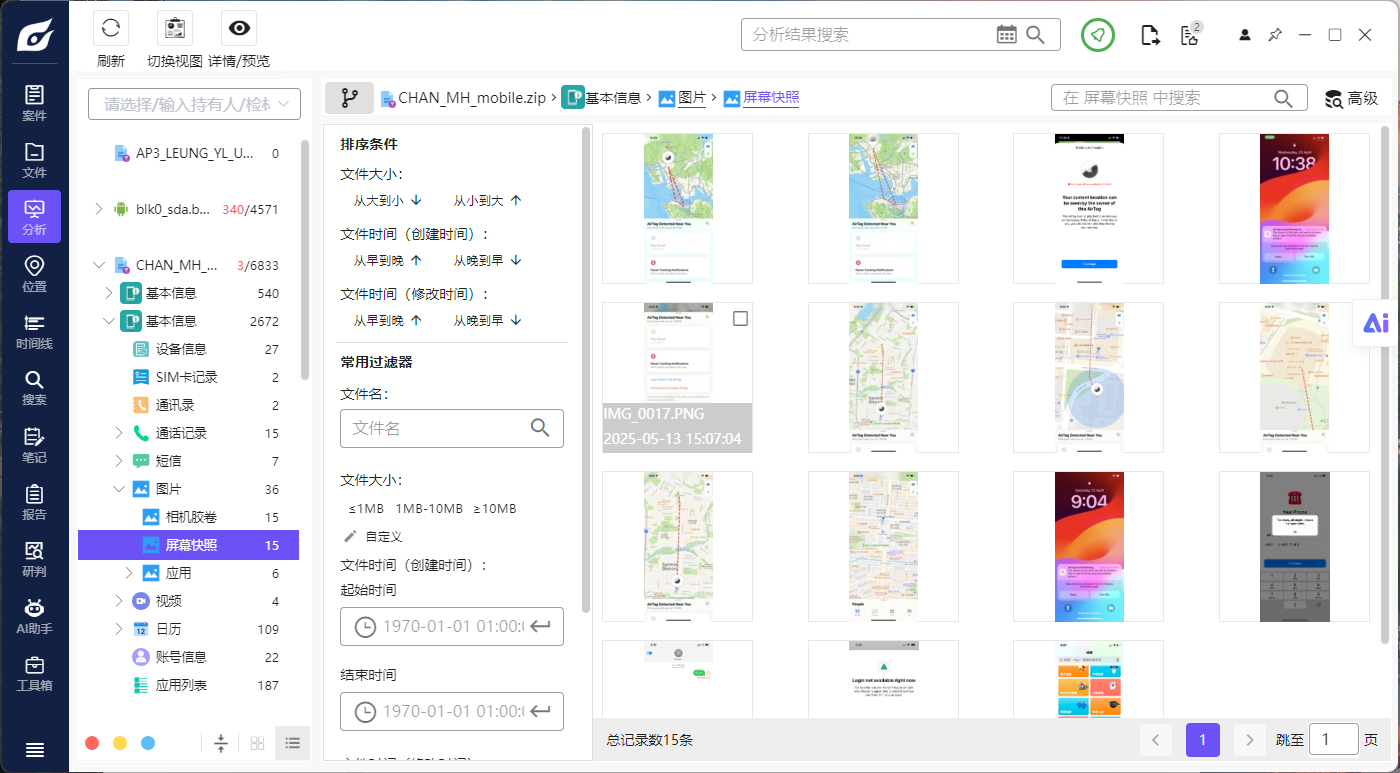Collapse the CHAN_MH_... tree node

pyautogui.click(x=98, y=265)
